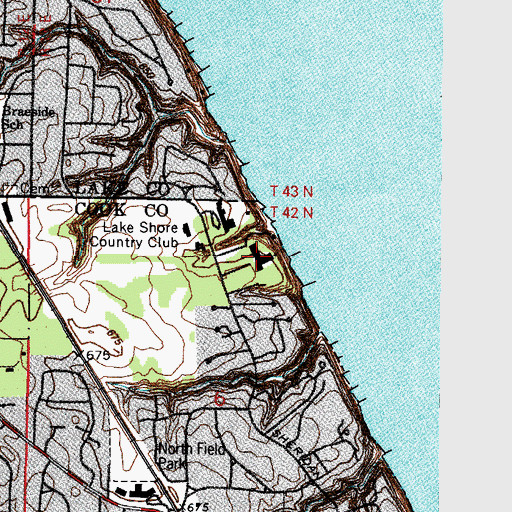
Task: Click the T 43 N township label
Action: click(x=292, y=192)
